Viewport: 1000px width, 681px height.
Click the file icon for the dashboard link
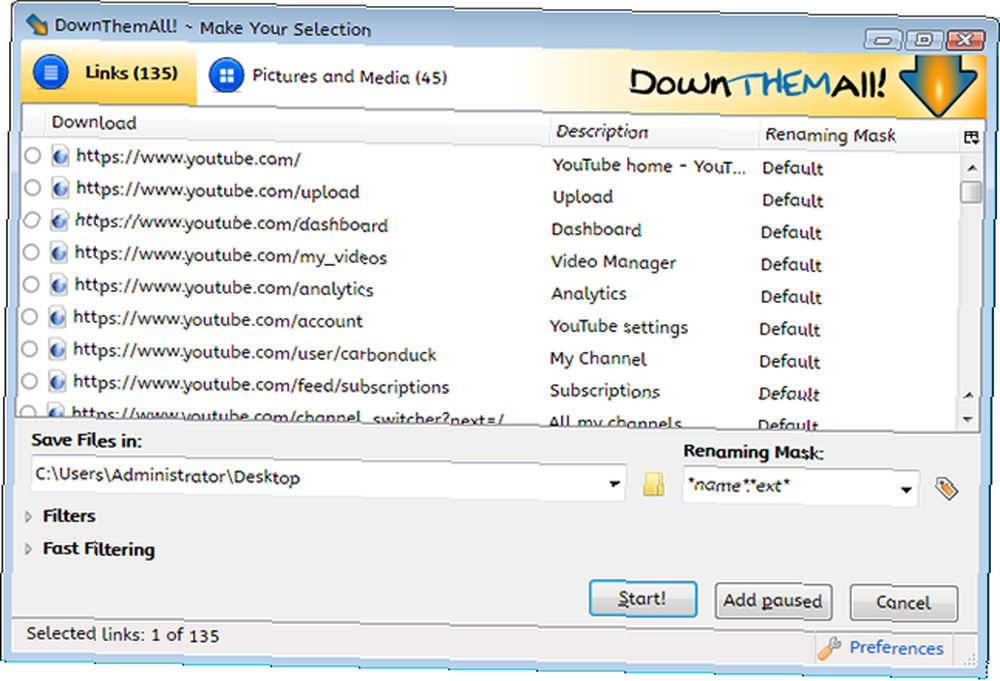click(x=59, y=221)
